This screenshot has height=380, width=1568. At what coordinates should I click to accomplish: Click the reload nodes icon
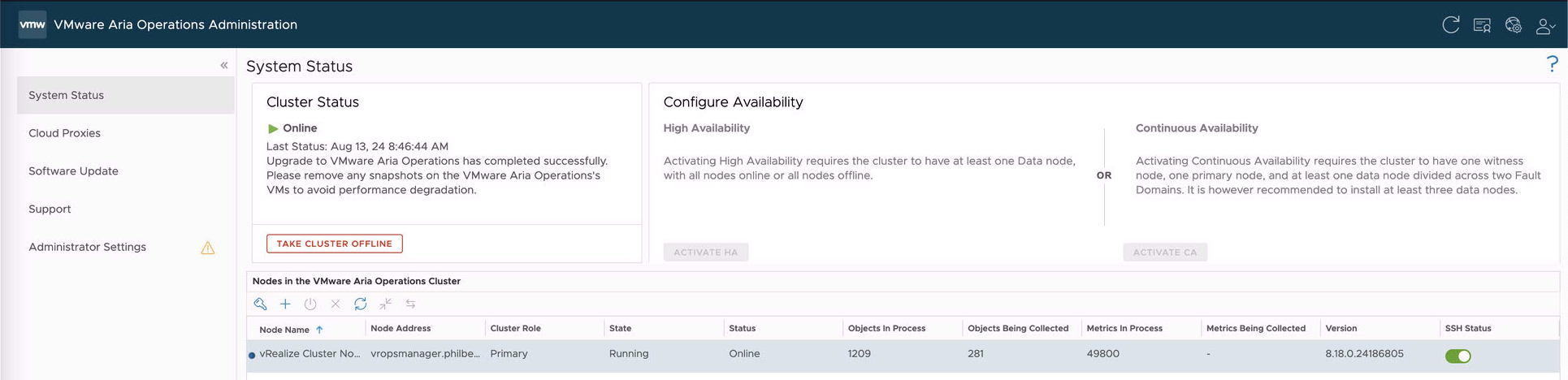click(361, 304)
